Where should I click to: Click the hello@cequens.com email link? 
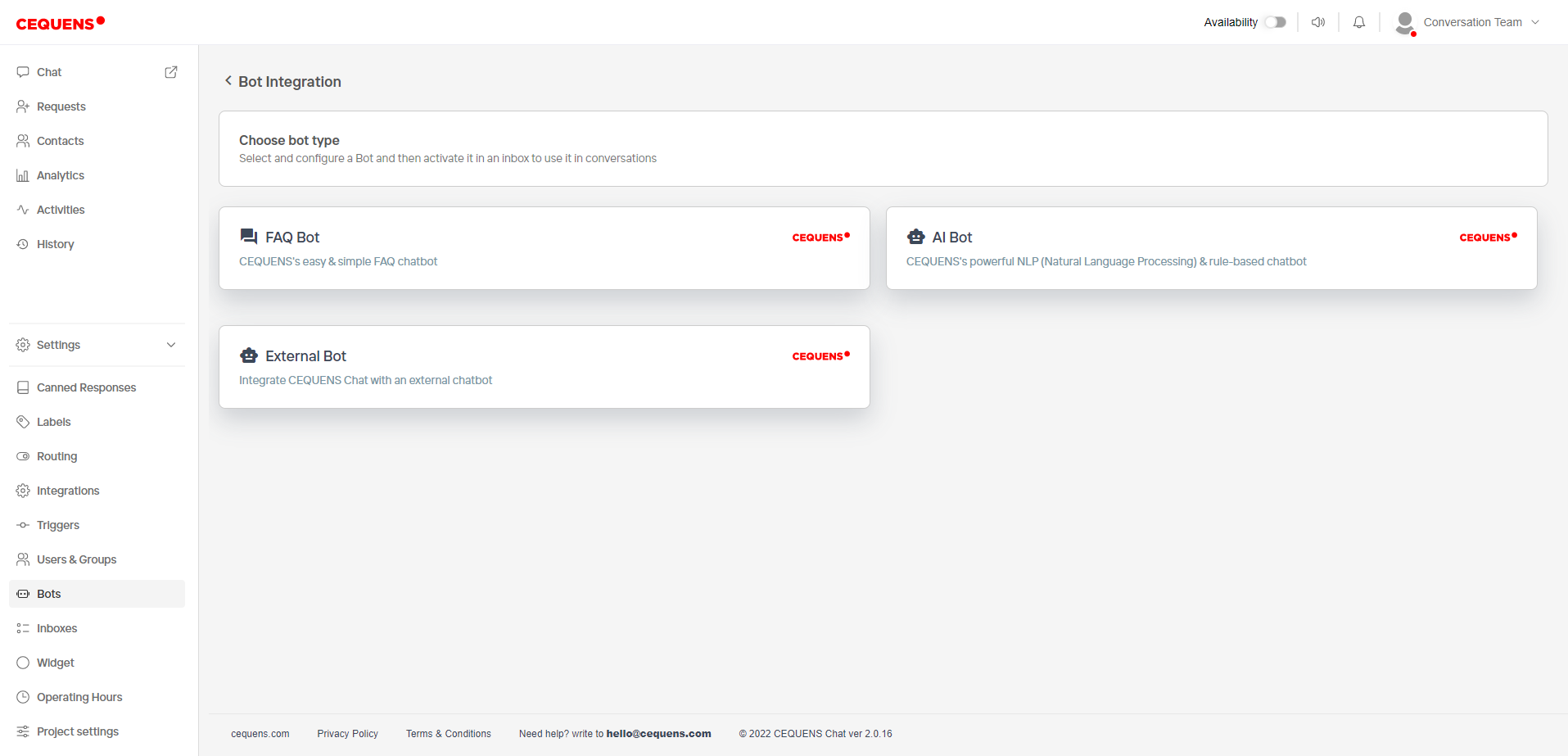coord(659,734)
